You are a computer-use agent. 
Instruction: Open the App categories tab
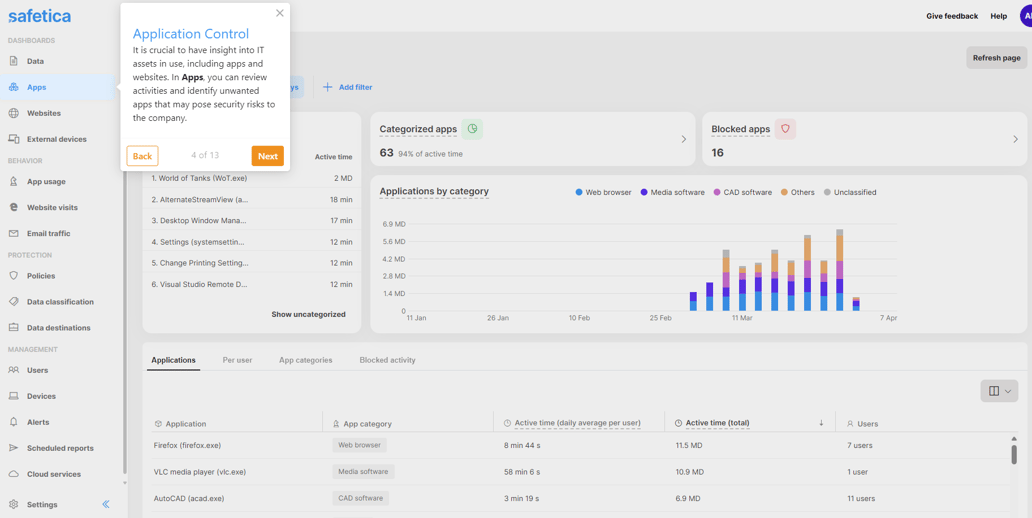click(x=305, y=360)
